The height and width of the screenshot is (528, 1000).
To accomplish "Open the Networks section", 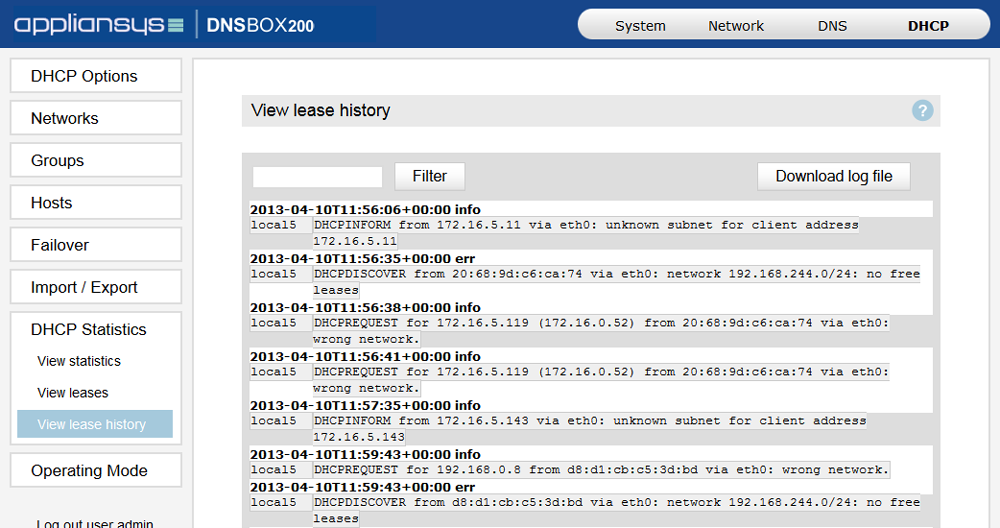I will pos(96,118).
